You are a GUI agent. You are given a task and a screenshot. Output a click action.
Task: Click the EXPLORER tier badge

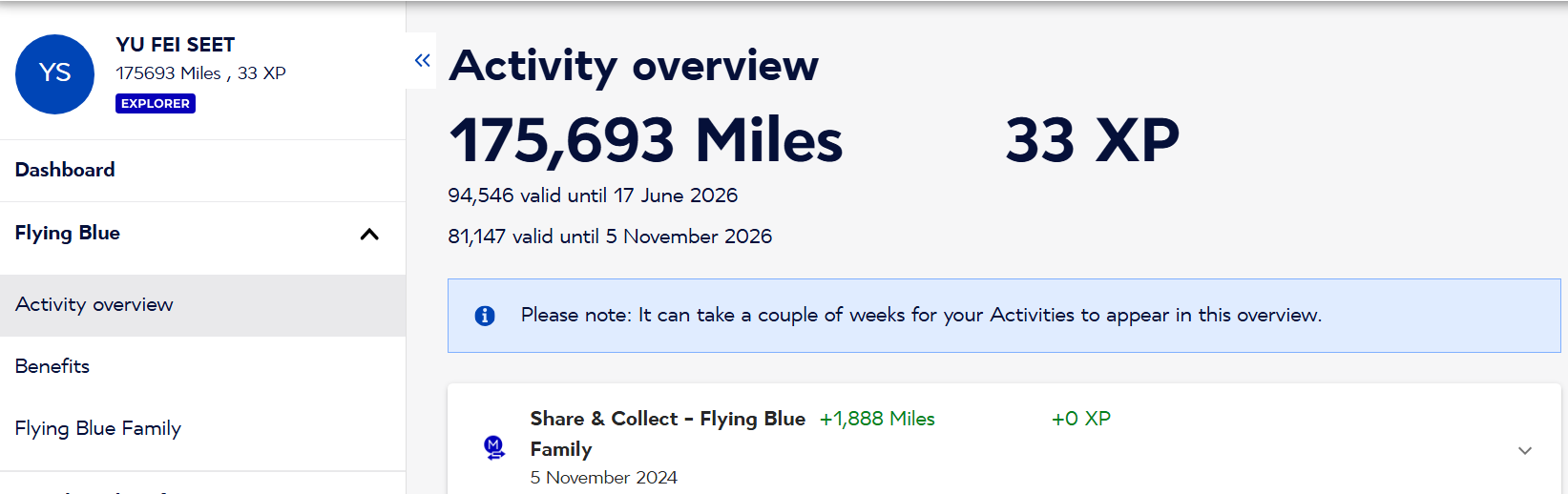156,104
